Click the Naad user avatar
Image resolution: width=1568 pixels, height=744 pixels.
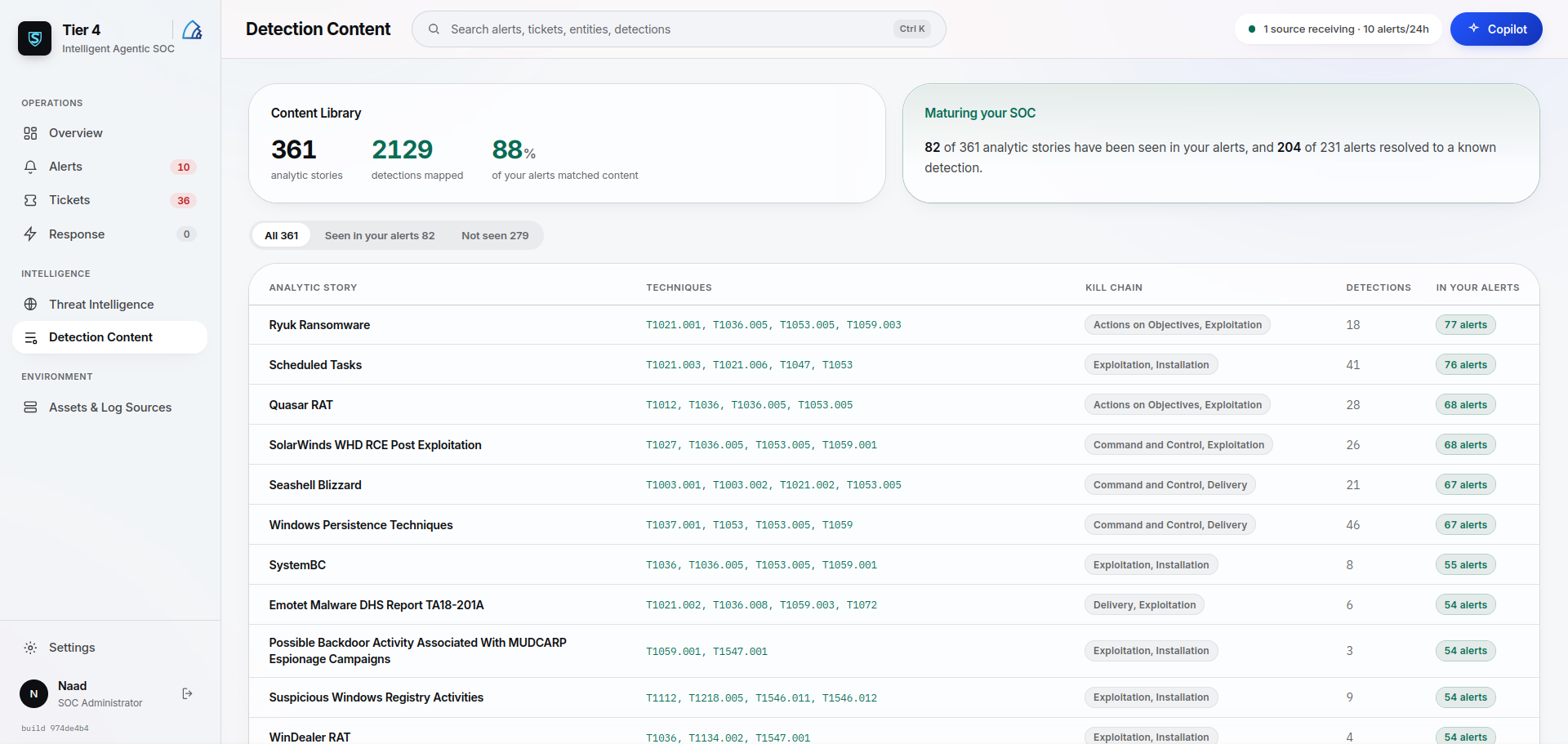33,693
